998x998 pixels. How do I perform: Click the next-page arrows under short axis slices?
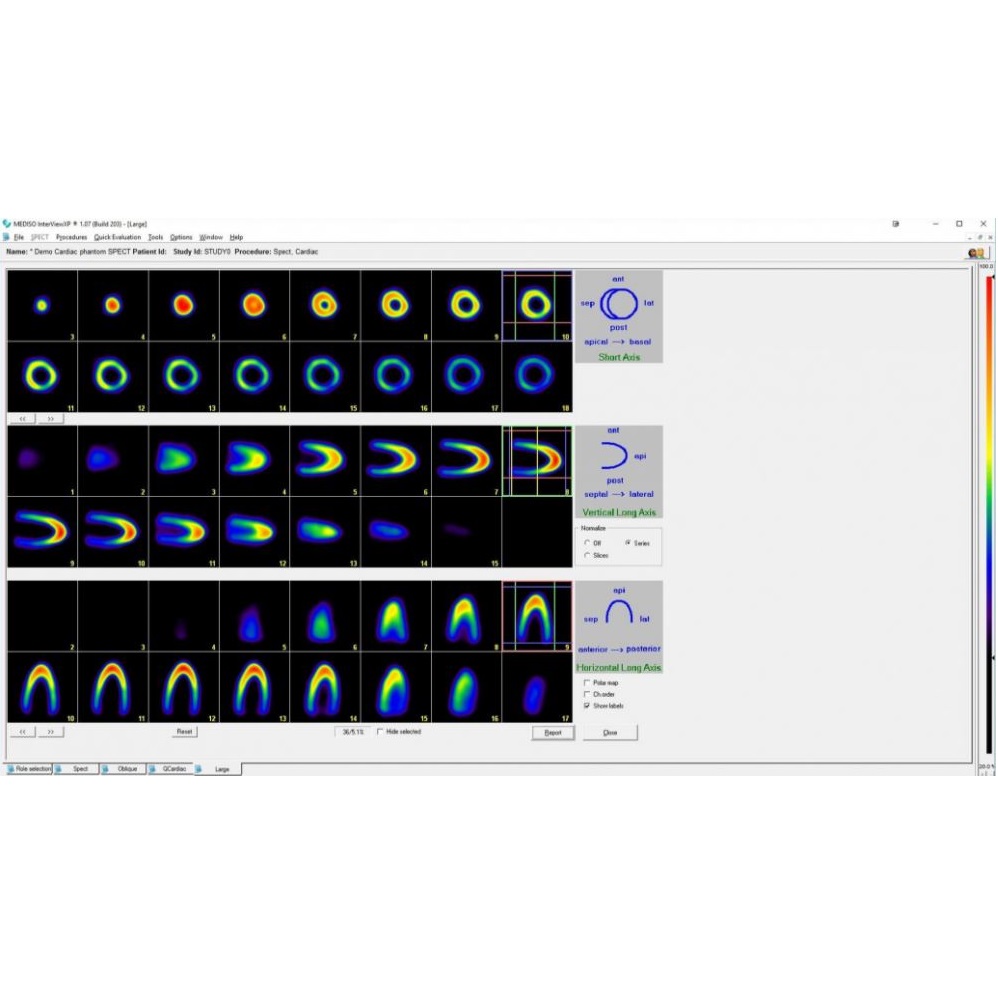[51, 419]
